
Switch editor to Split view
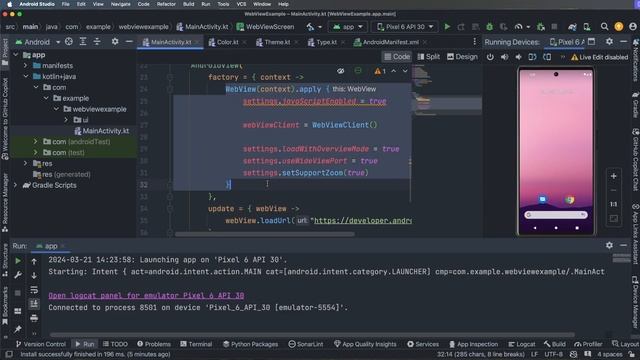[429, 57]
